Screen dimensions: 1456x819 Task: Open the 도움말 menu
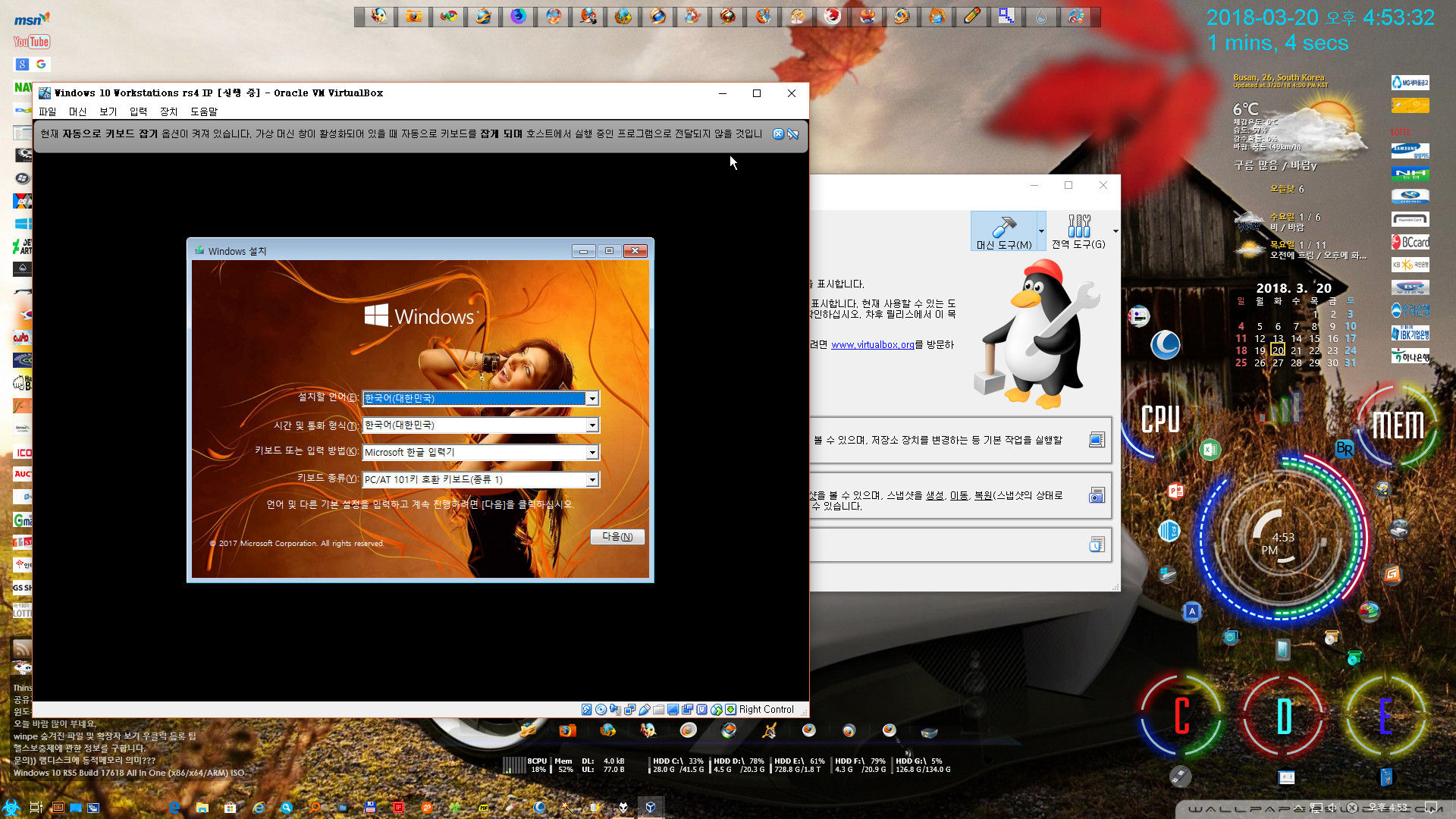204,111
